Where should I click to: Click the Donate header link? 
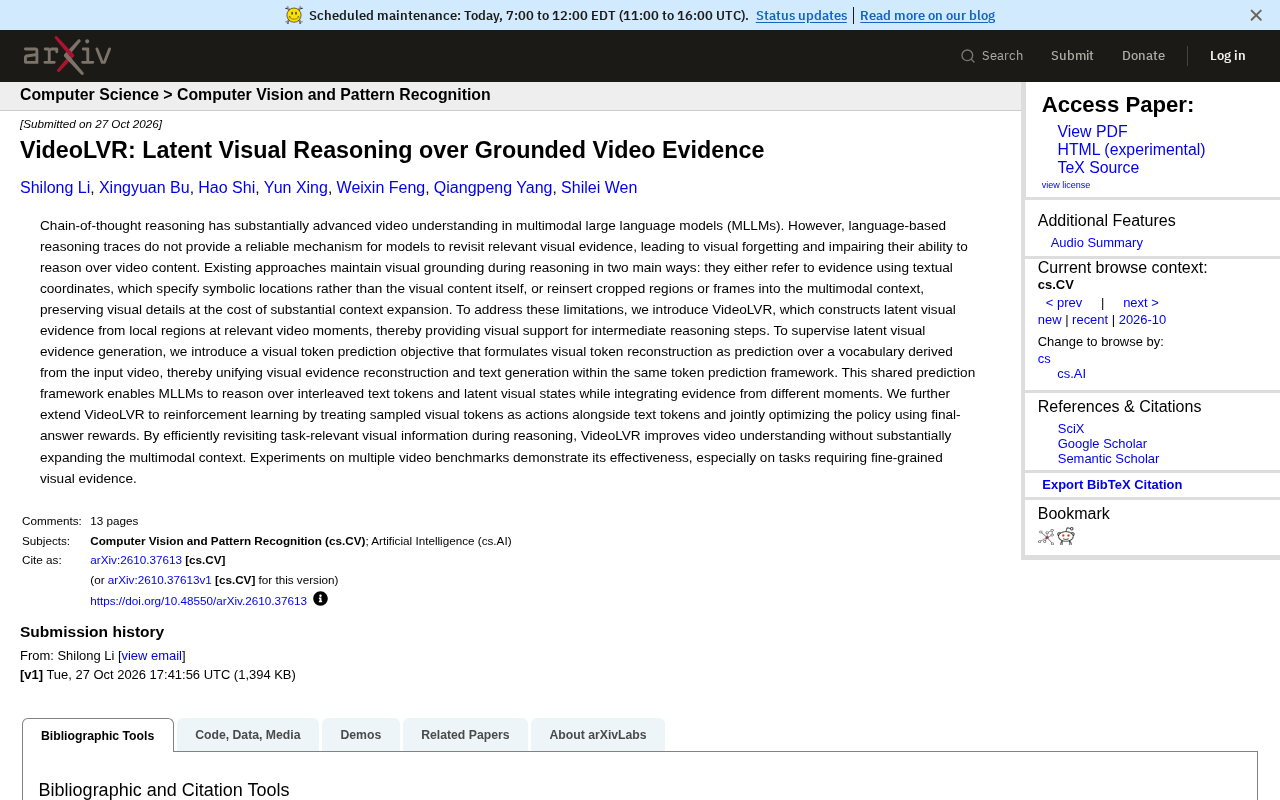(1143, 56)
